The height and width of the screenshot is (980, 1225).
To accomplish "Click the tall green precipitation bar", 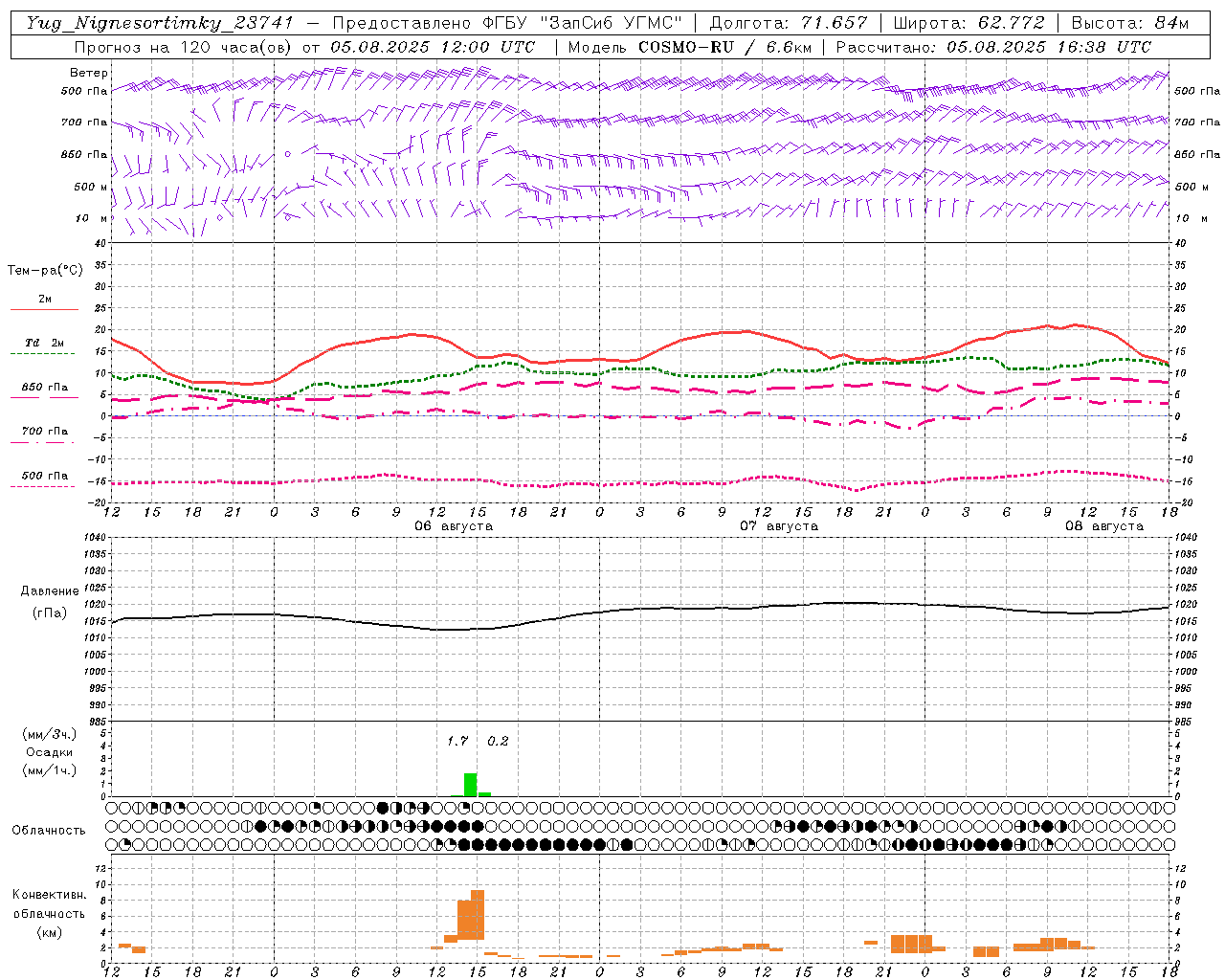I will 470,785.
